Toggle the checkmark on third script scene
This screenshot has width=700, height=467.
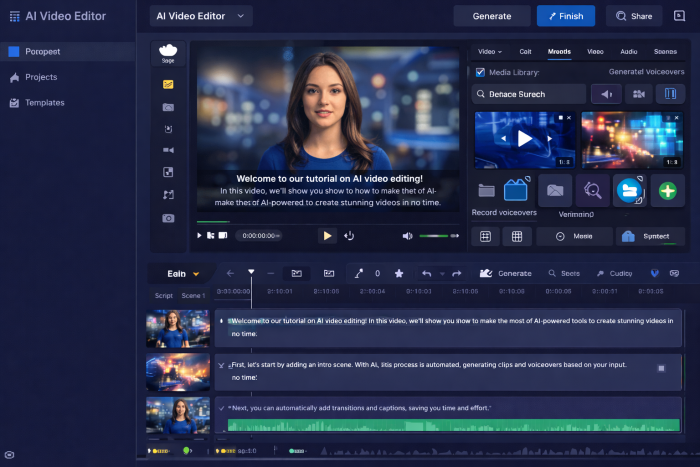221,408
